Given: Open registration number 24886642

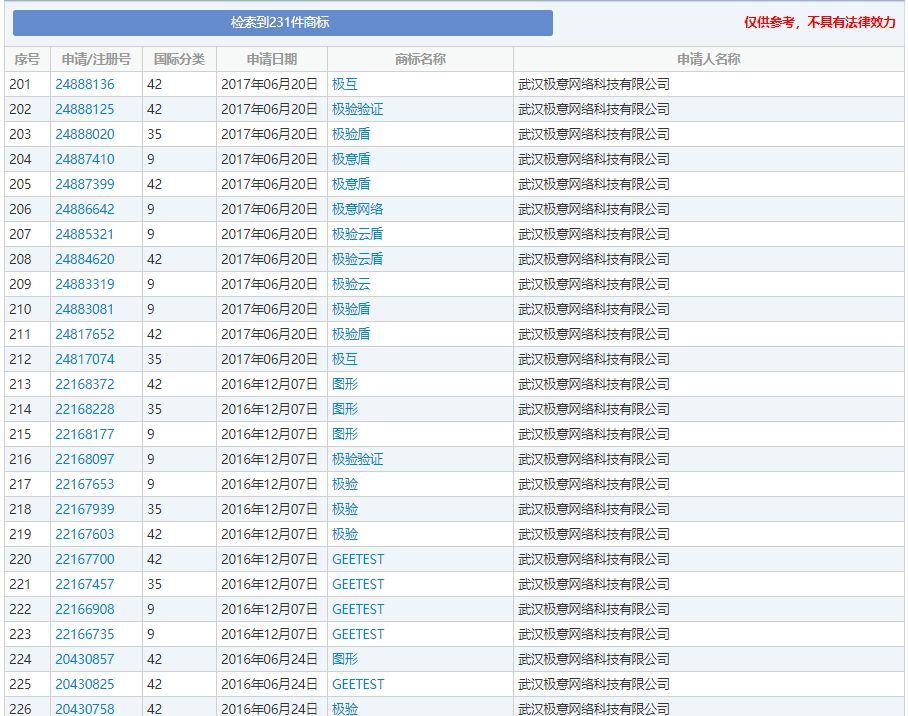Looking at the screenshot, I should tap(85, 209).
